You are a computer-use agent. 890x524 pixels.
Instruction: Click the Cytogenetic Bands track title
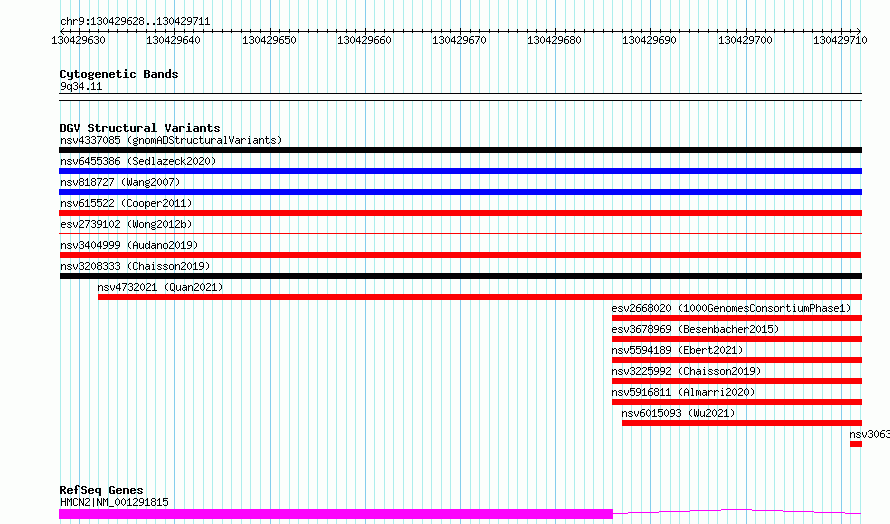pos(119,74)
